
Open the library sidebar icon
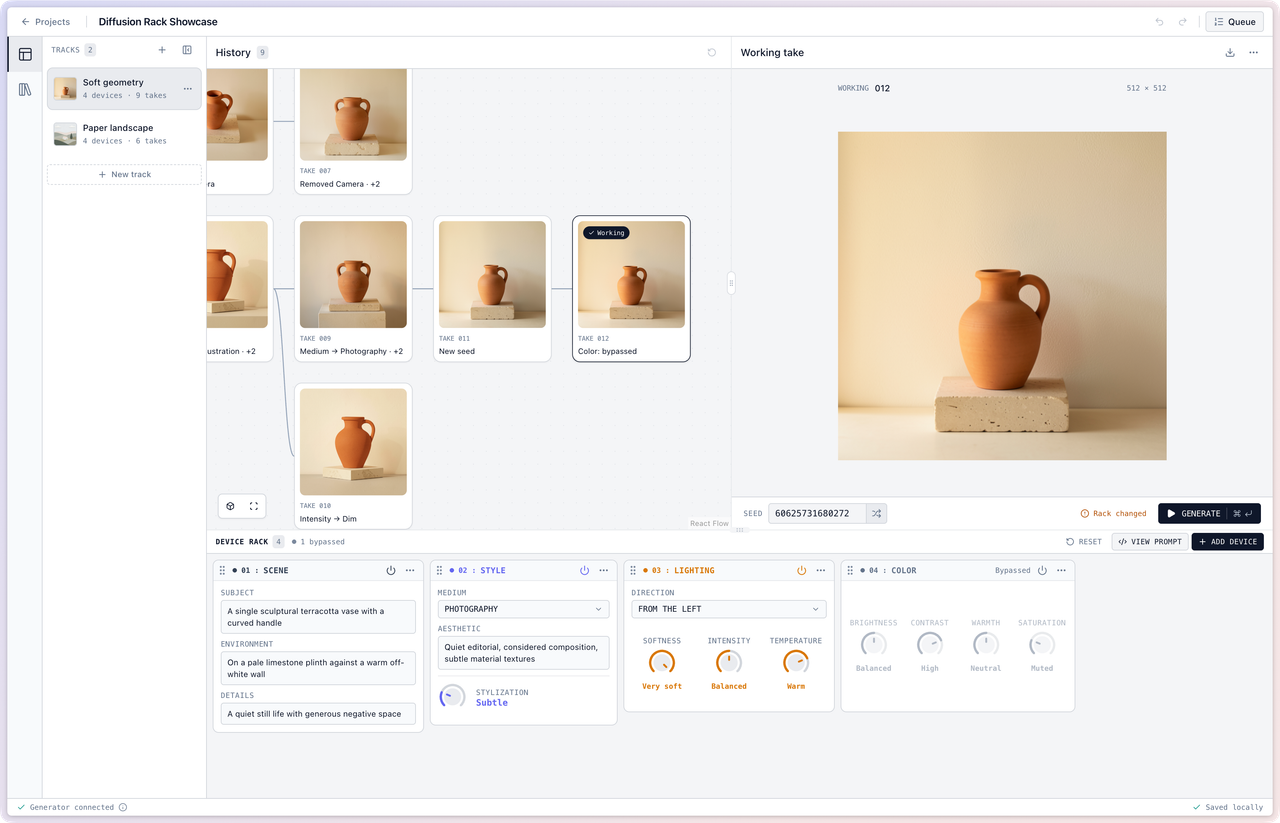25,89
